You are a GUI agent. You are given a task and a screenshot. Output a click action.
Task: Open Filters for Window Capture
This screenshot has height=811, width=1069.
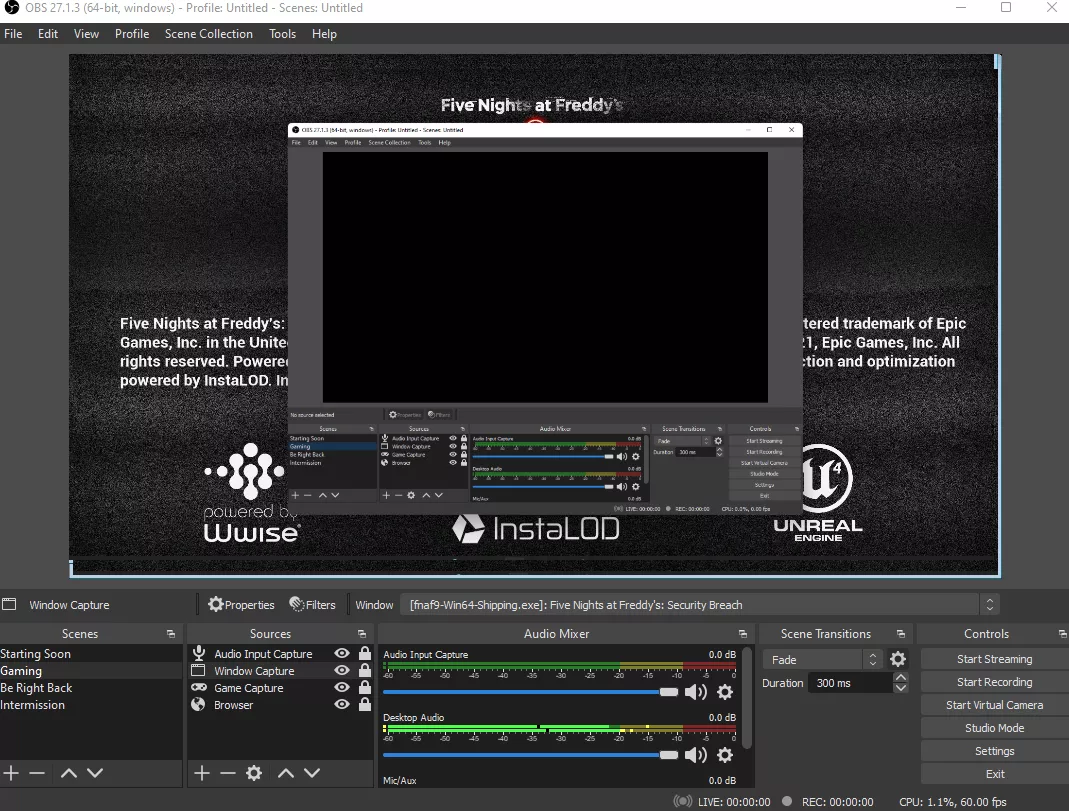[x=312, y=605]
